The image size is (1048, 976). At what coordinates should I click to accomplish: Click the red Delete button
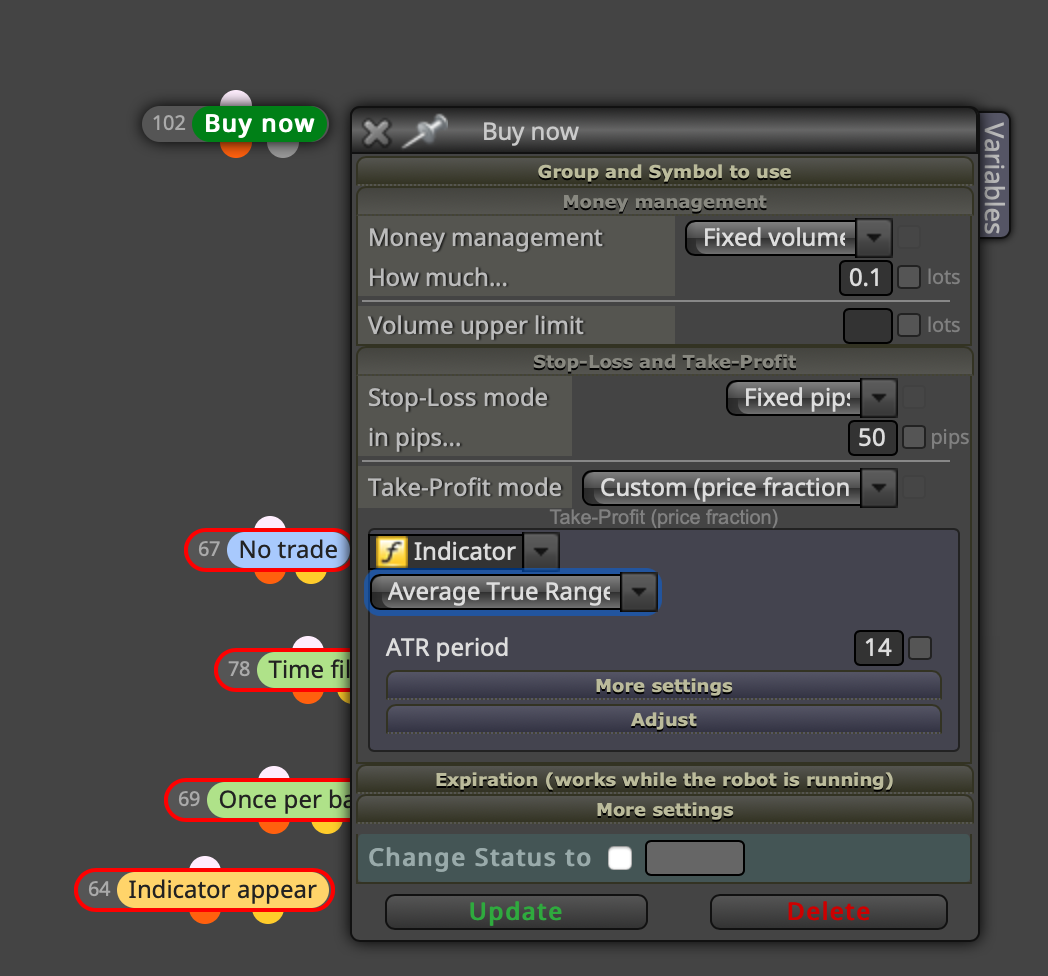point(829,912)
